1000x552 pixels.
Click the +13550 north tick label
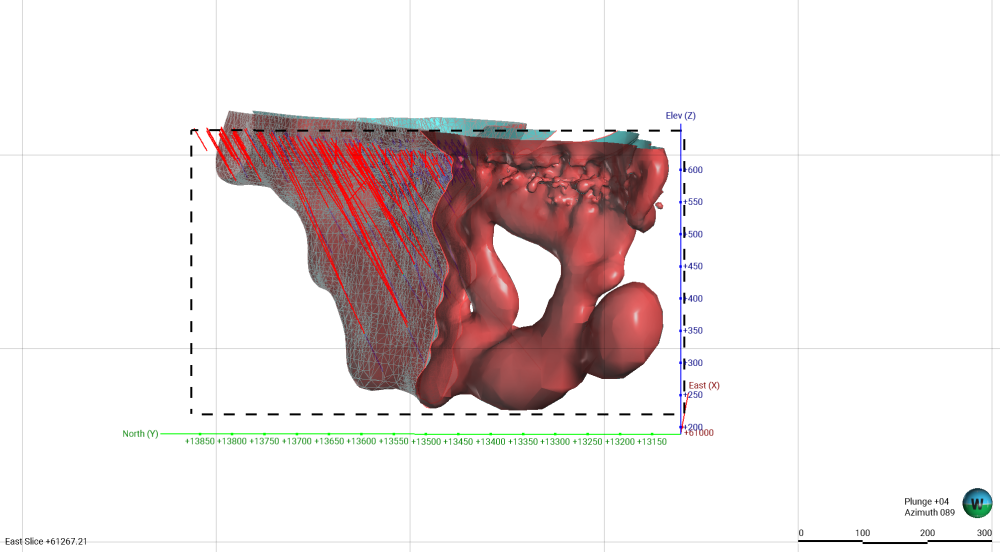coord(393,441)
